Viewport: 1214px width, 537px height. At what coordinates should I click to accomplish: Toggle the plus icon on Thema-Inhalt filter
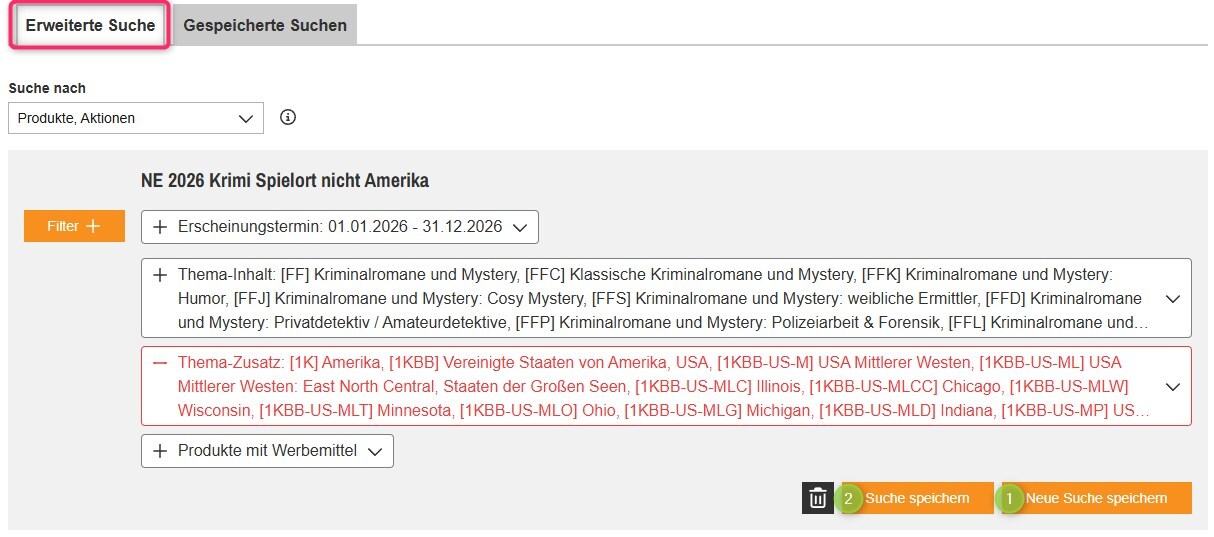click(160, 274)
